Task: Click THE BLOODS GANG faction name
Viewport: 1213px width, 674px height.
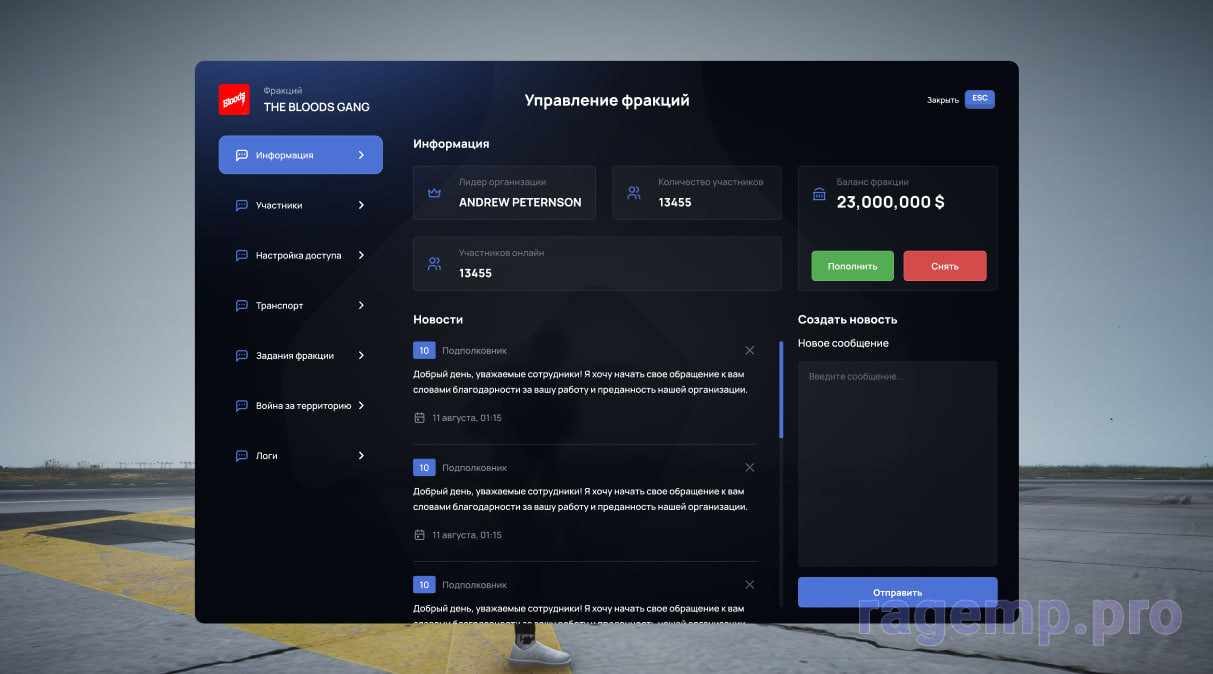Action: pyautogui.click(x=317, y=107)
